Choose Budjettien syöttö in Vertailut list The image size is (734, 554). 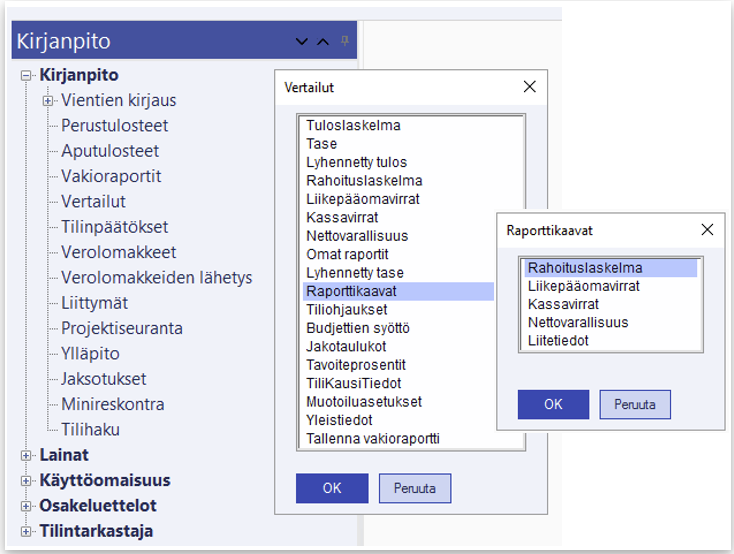[357, 328]
